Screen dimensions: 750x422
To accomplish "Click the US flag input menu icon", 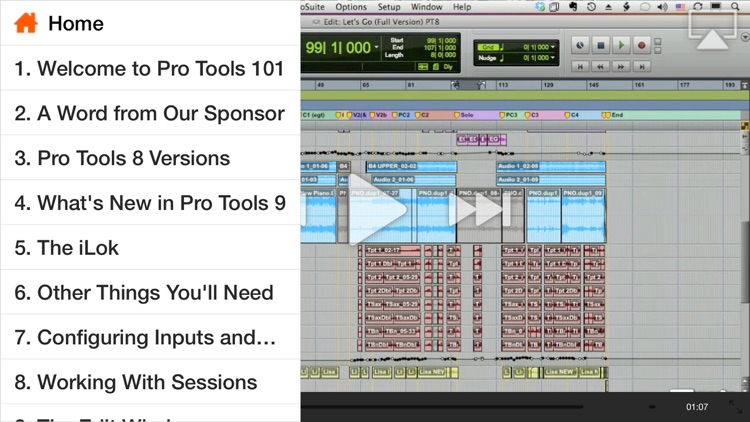I will pyautogui.click(x=680, y=7).
